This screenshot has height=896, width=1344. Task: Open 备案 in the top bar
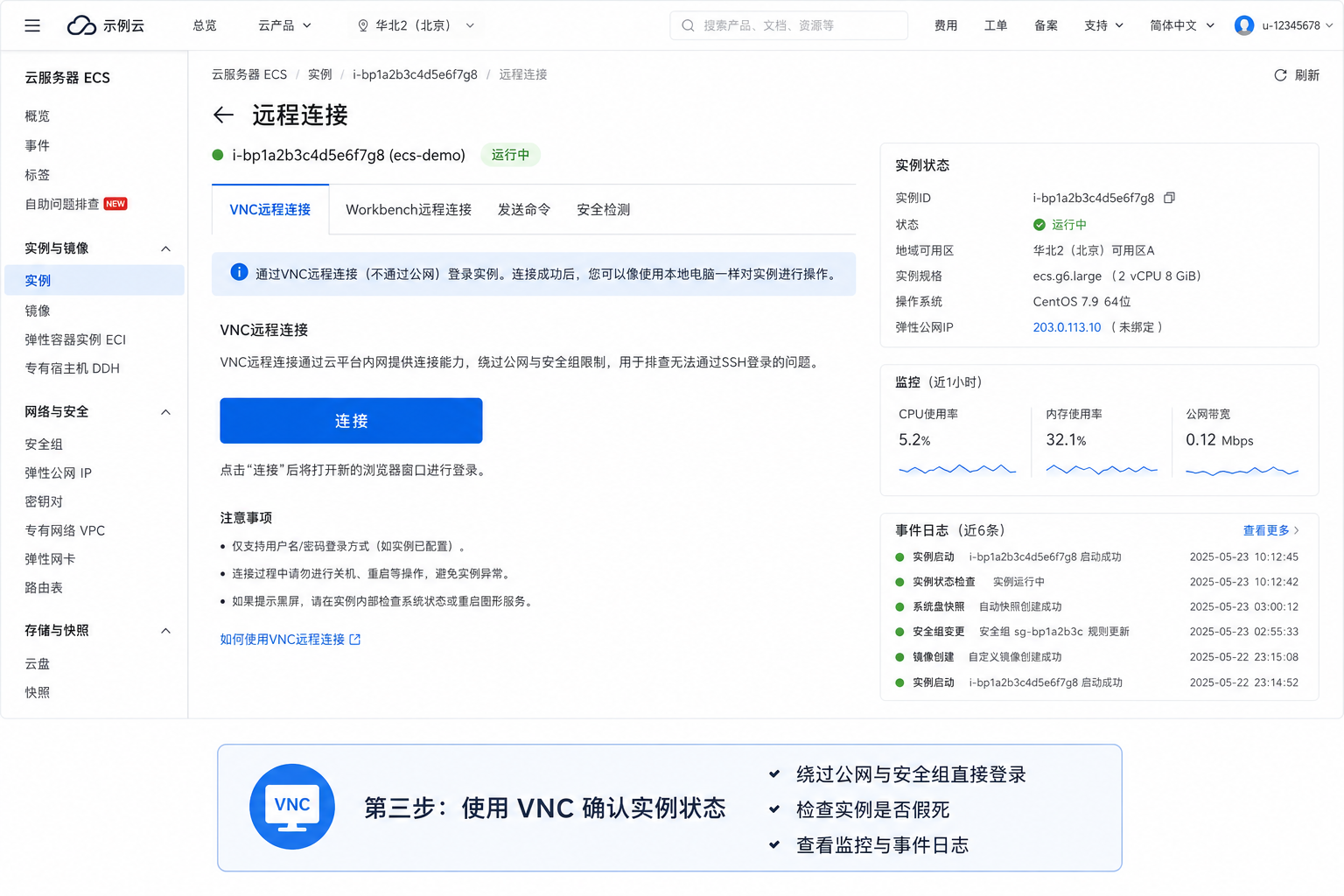coord(1046,25)
